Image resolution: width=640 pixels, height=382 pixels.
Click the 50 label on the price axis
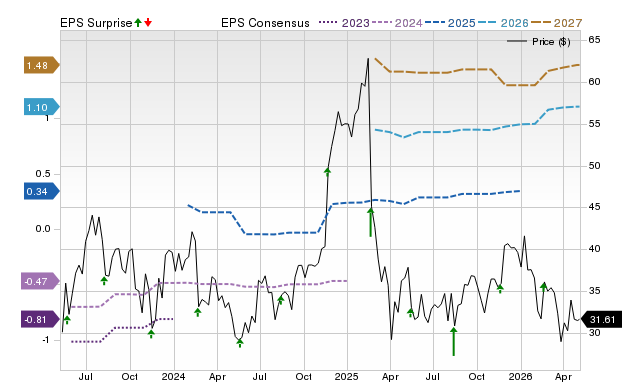point(594,166)
